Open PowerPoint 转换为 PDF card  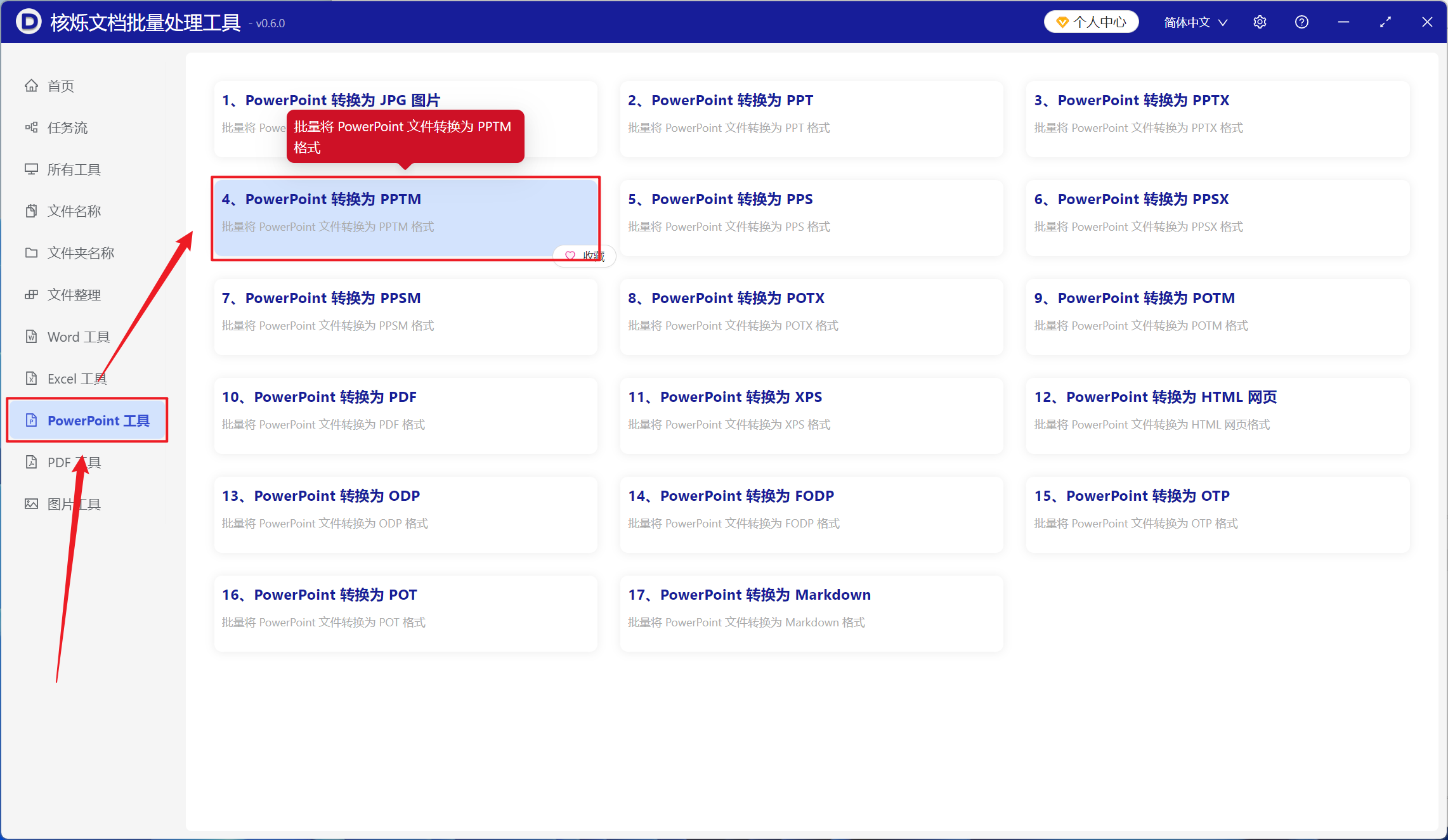(x=406, y=415)
